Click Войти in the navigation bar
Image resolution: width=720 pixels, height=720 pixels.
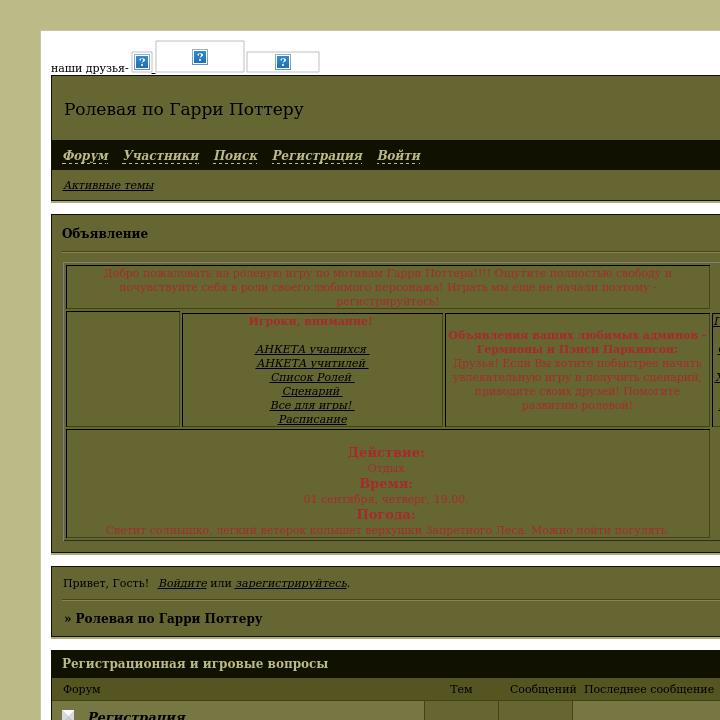click(x=399, y=155)
